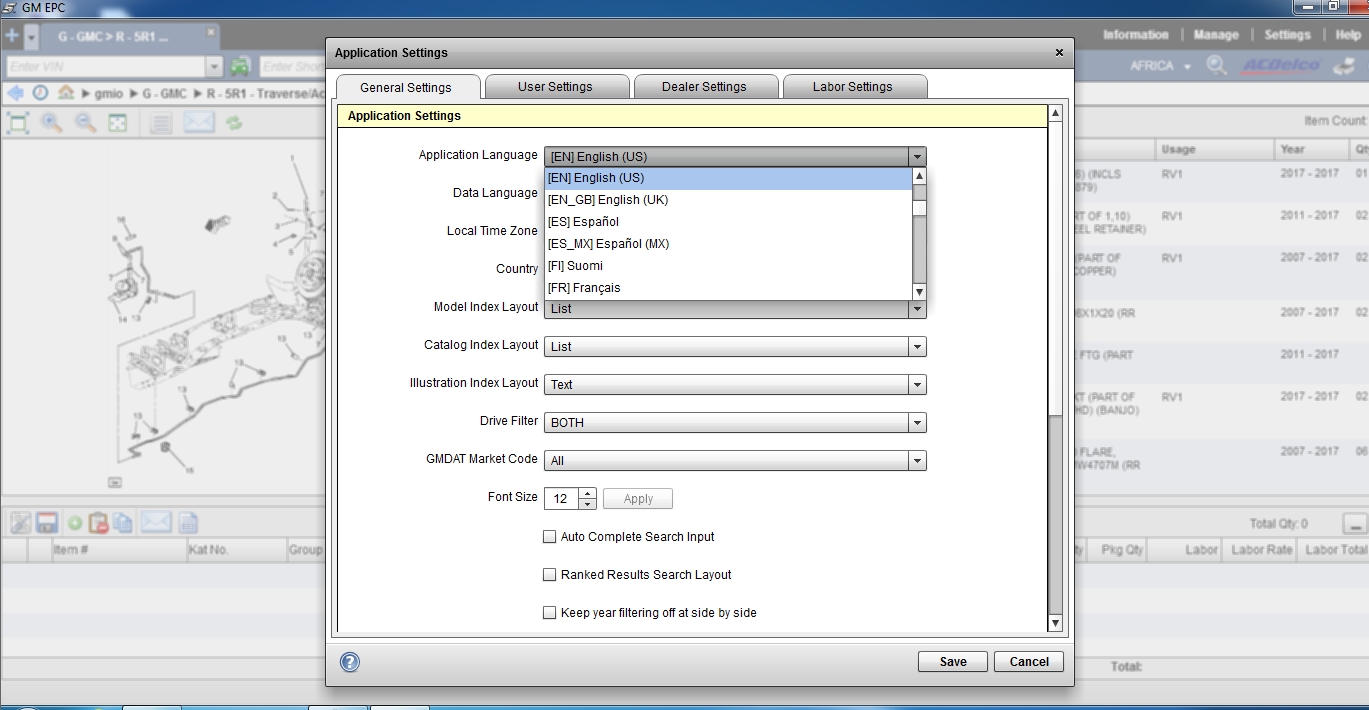Screen dimensions: 1369x710
Task: Open the Model Index Layout dropdown
Action: 735,309
